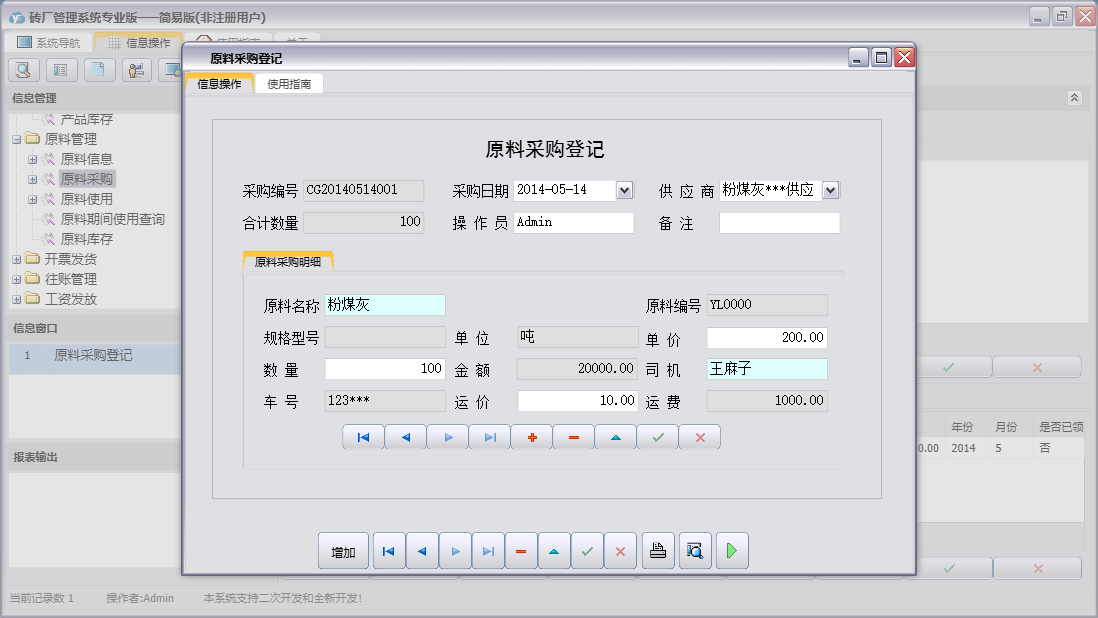Click the green execute arrow icon

(731, 551)
